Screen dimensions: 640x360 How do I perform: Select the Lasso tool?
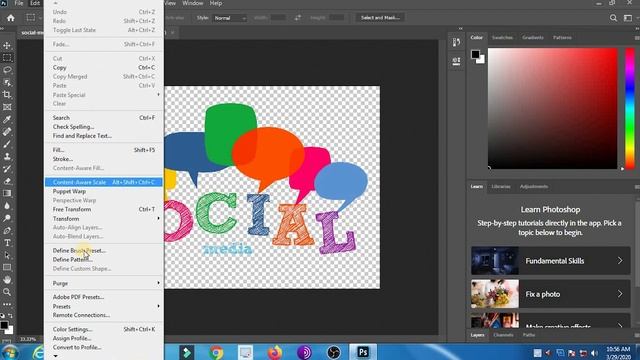coord(7,70)
